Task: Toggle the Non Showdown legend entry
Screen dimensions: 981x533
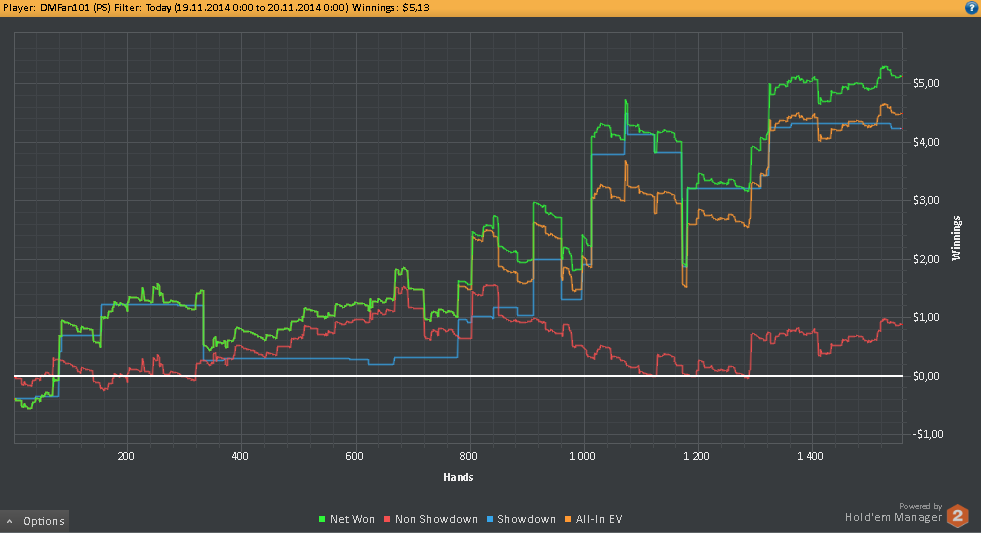Action: click(x=430, y=519)
